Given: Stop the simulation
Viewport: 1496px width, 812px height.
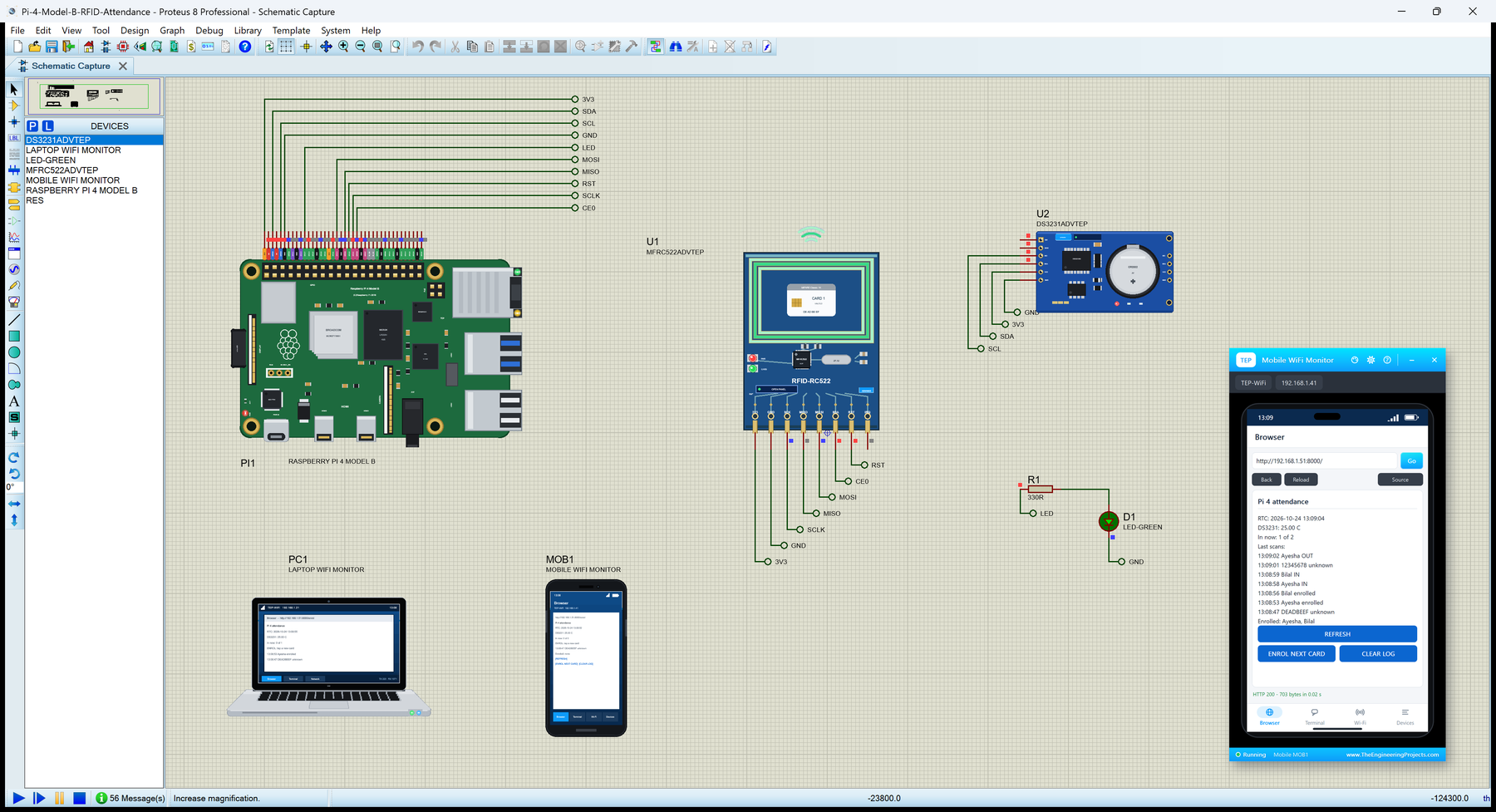Looking at the screenshot, I should tap(79, 798).
